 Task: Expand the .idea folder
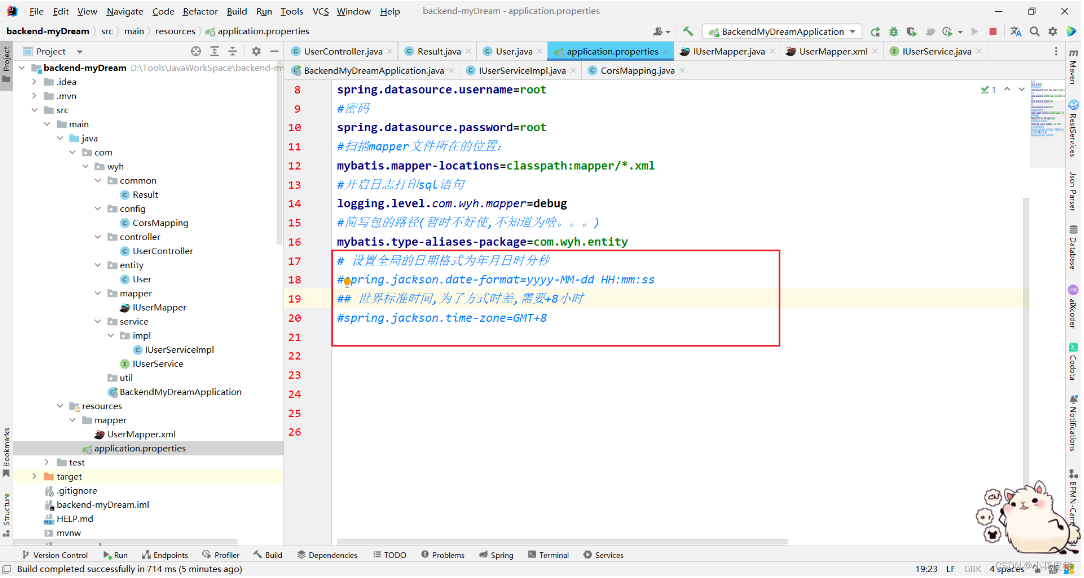[x=35, y=82]
